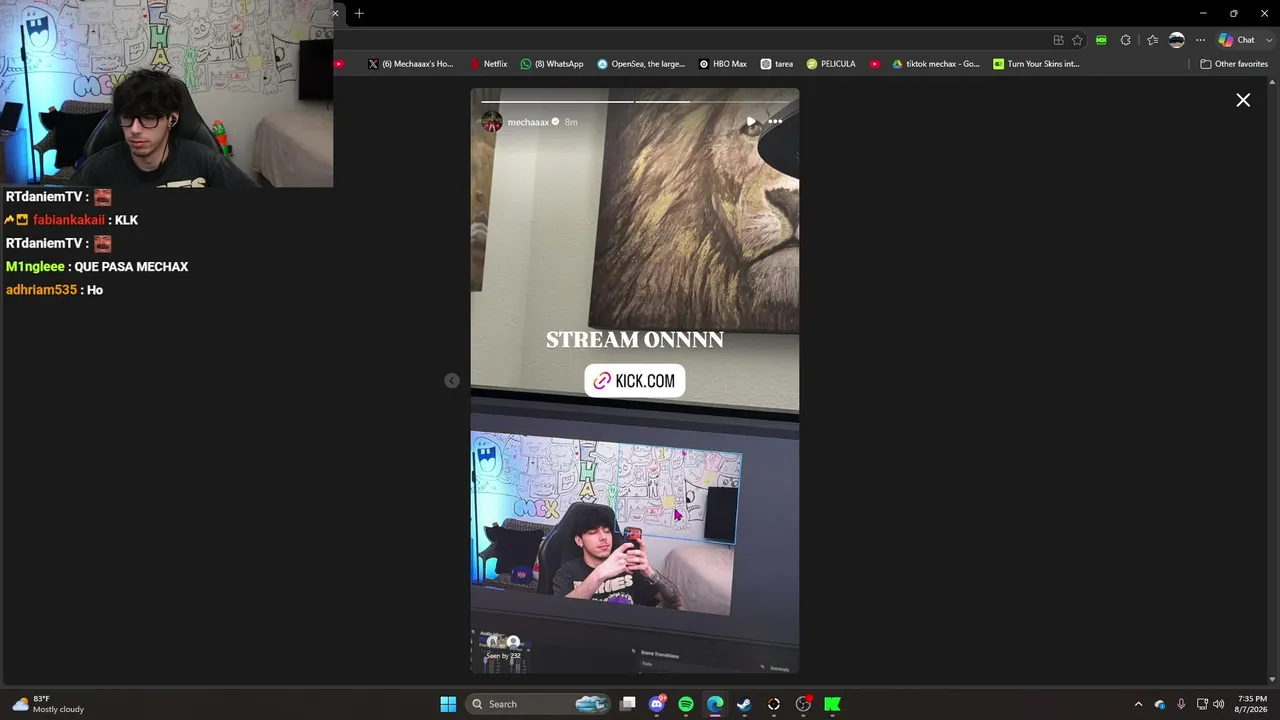Open the volume speaker tray icon

[x=1218, y=704]
